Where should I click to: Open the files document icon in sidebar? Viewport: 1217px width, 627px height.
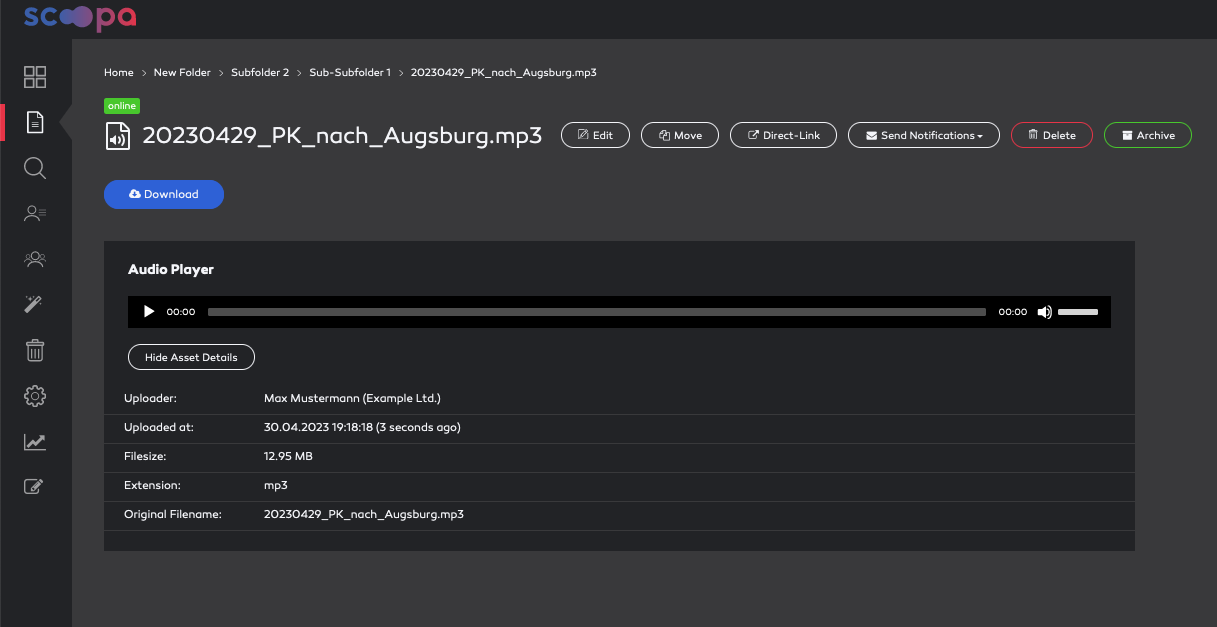(35, 123)
